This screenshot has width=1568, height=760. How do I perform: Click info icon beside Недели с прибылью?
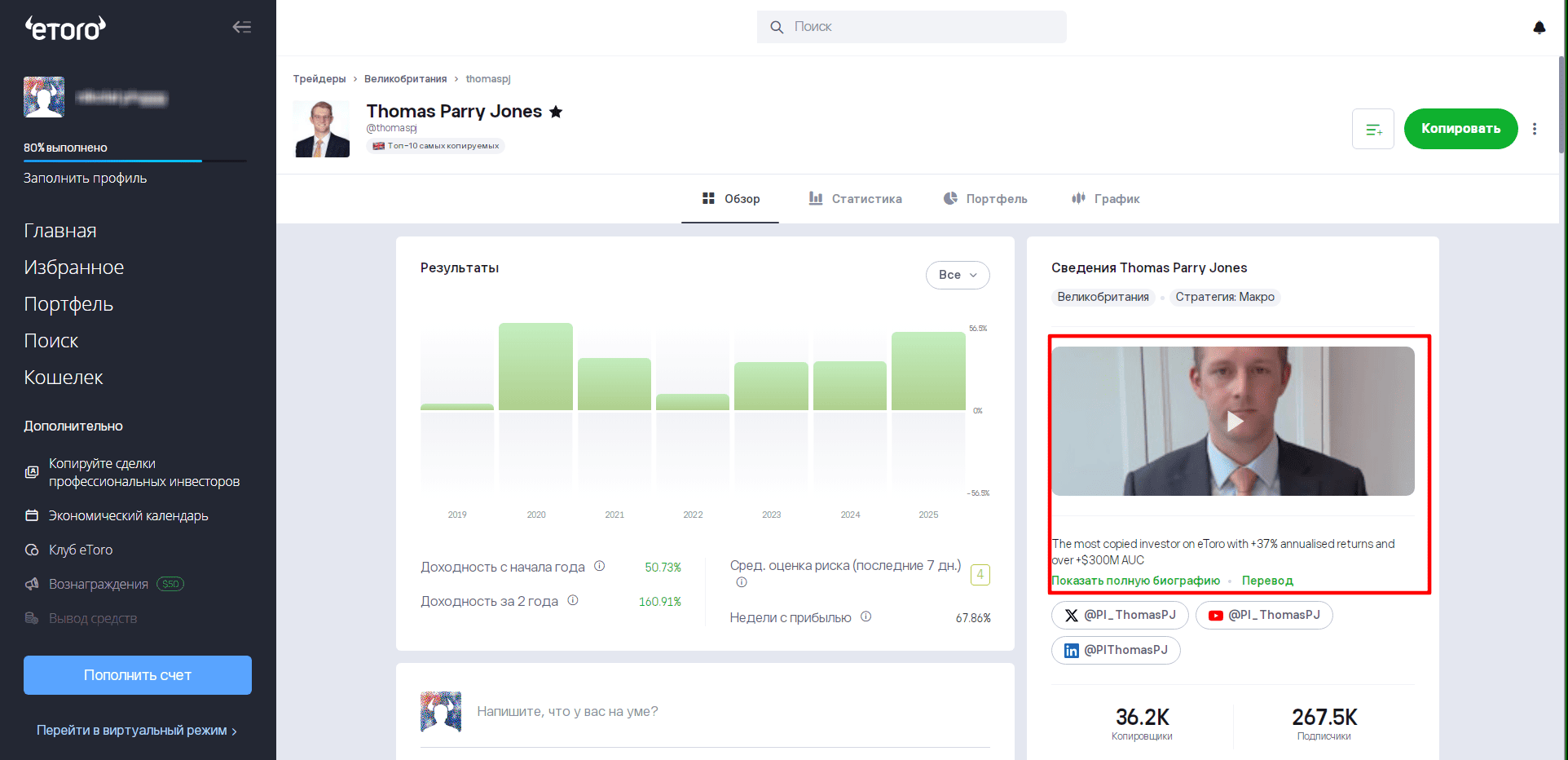865,616
